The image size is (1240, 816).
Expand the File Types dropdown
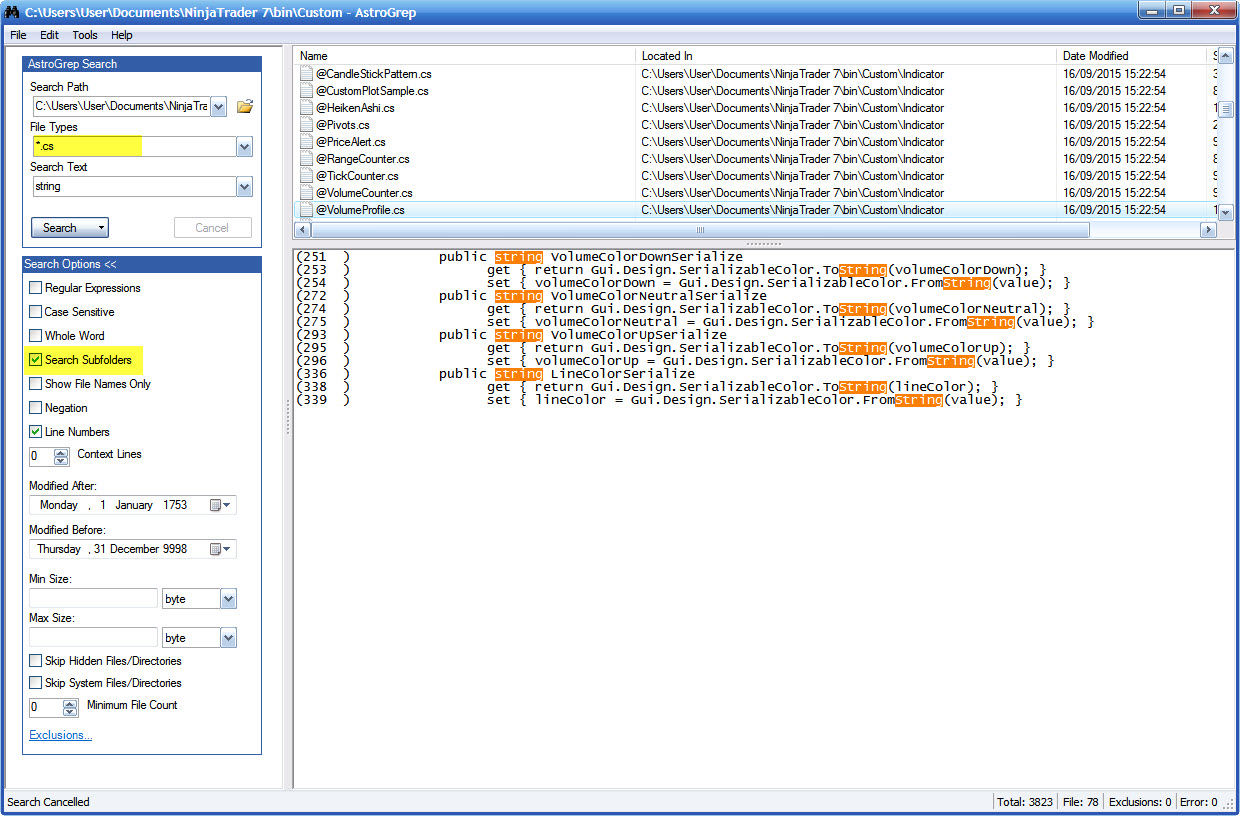[x=244, y=147]
